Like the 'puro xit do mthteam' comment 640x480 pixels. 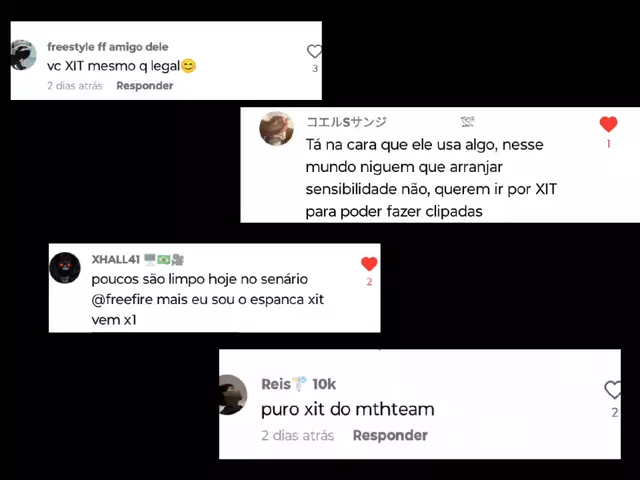613,389
